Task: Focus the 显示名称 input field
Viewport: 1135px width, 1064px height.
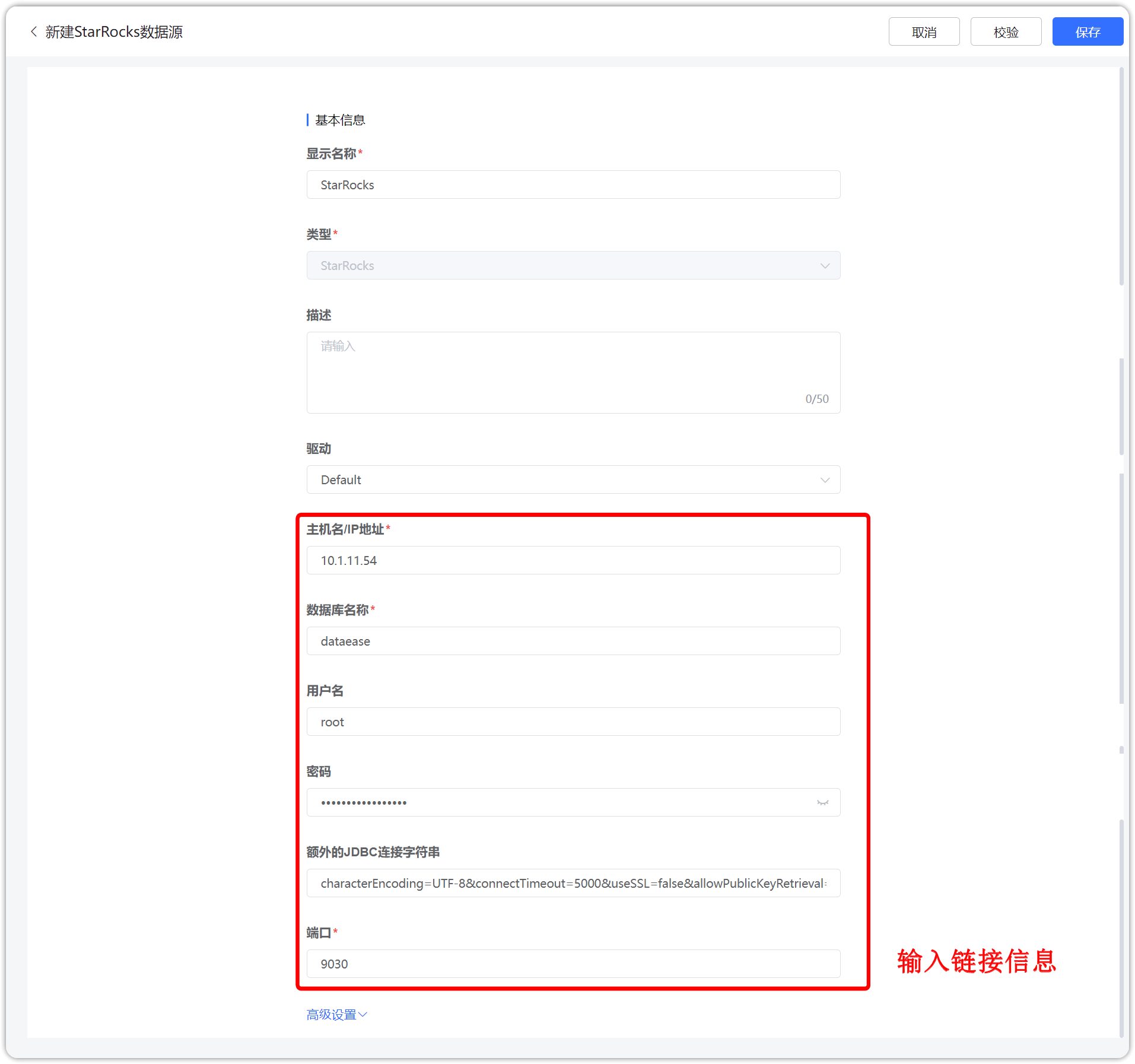Action: 573,185
